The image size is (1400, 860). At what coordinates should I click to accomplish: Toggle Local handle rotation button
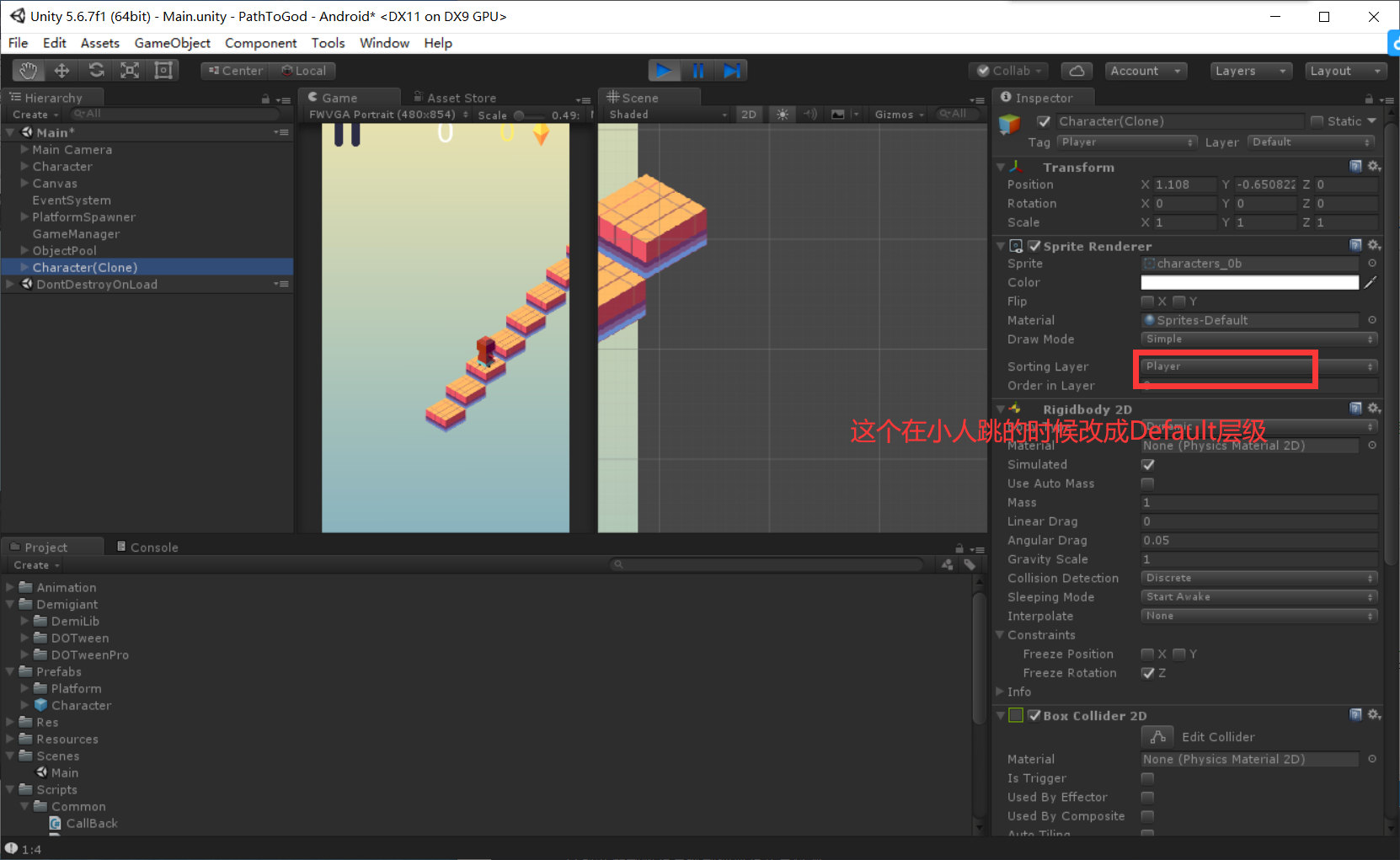click(303, 71)
